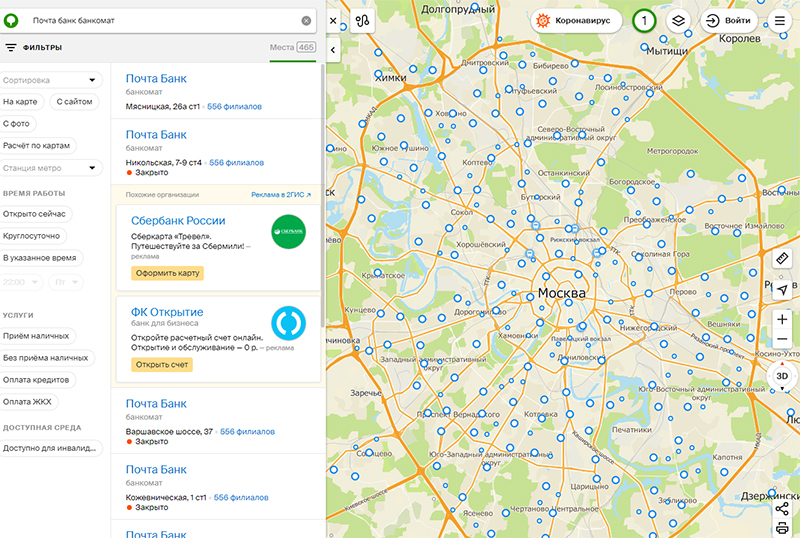Select the ruler measurement tool

[782, 258]
